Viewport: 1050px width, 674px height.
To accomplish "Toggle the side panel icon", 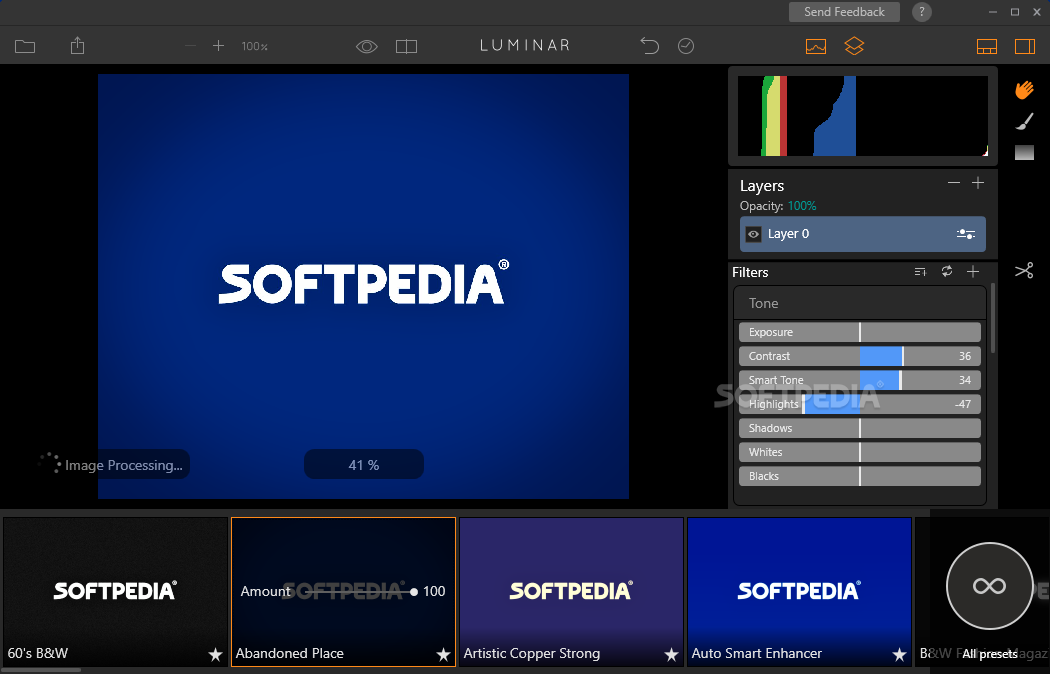I will (1025, 46).
